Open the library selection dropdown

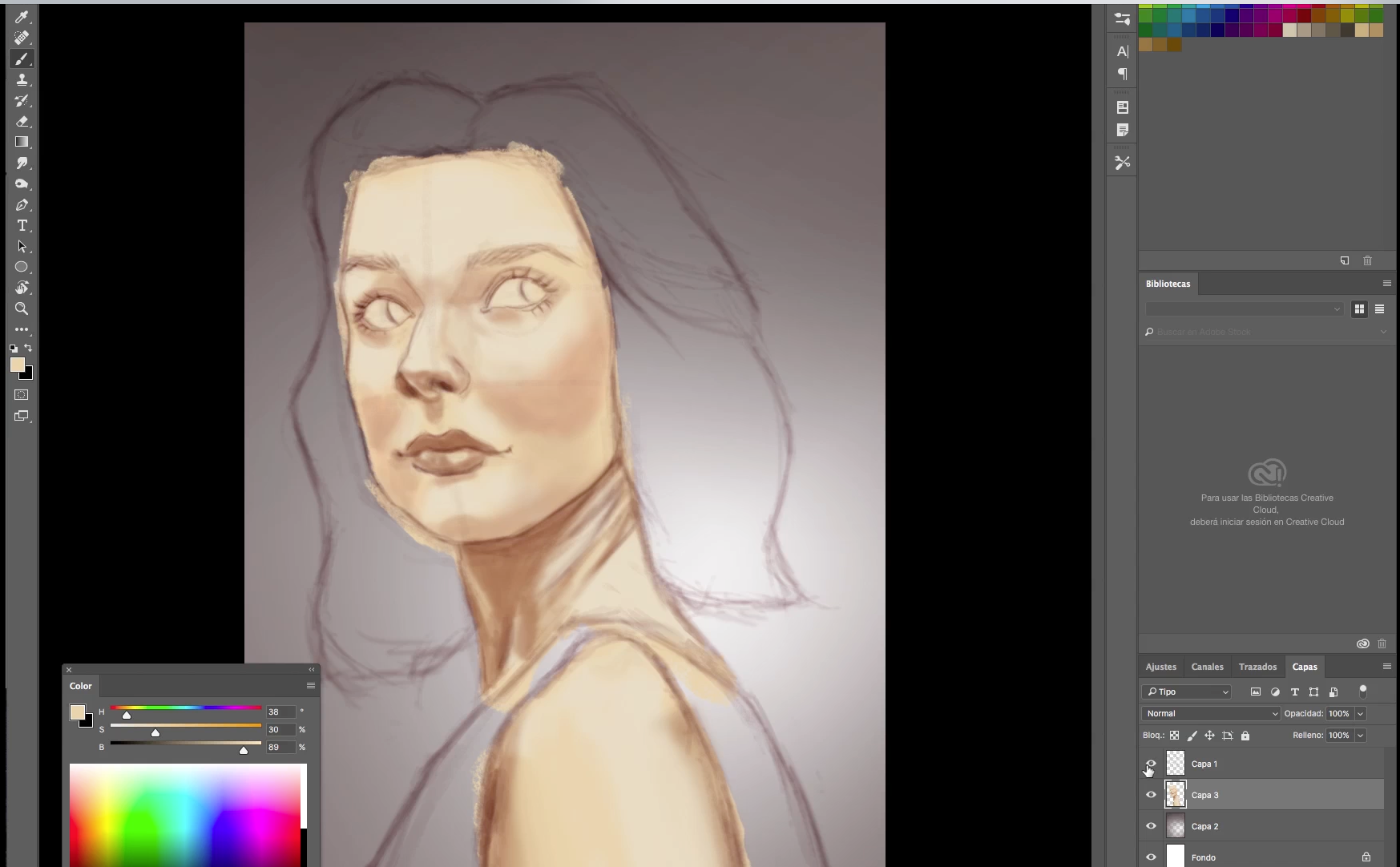pos(1245,309)
